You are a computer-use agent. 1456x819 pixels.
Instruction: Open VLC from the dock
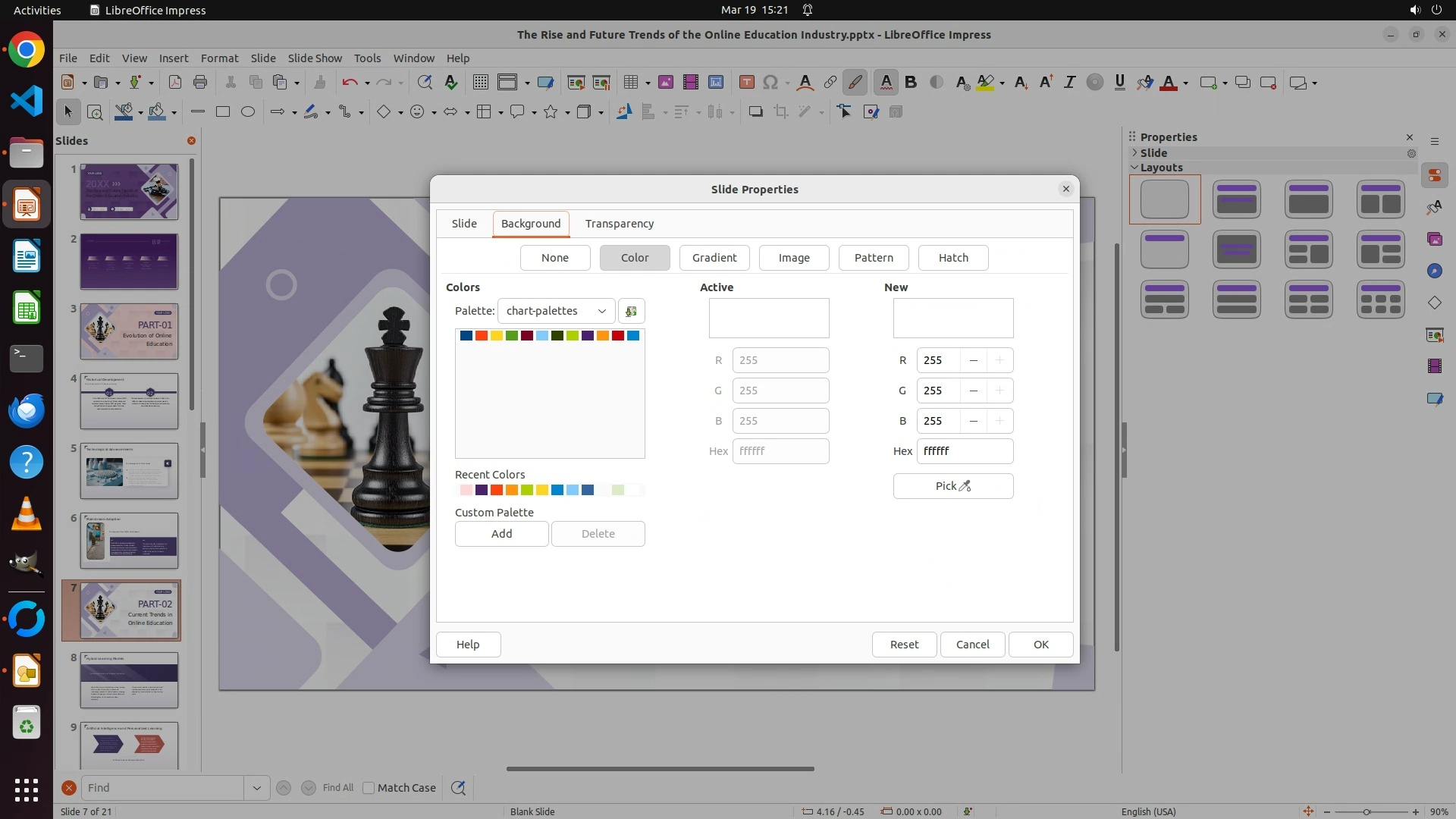tap(27, 514)
